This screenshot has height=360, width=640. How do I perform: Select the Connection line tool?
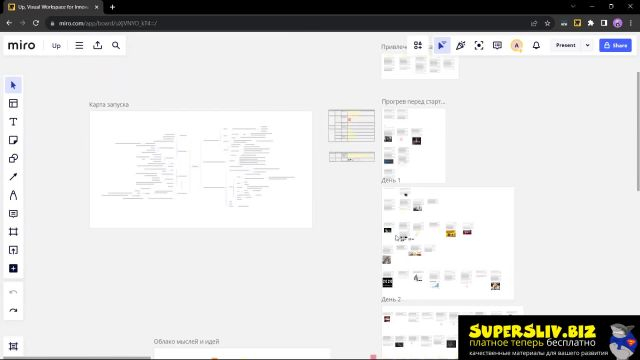coord(13,177)
